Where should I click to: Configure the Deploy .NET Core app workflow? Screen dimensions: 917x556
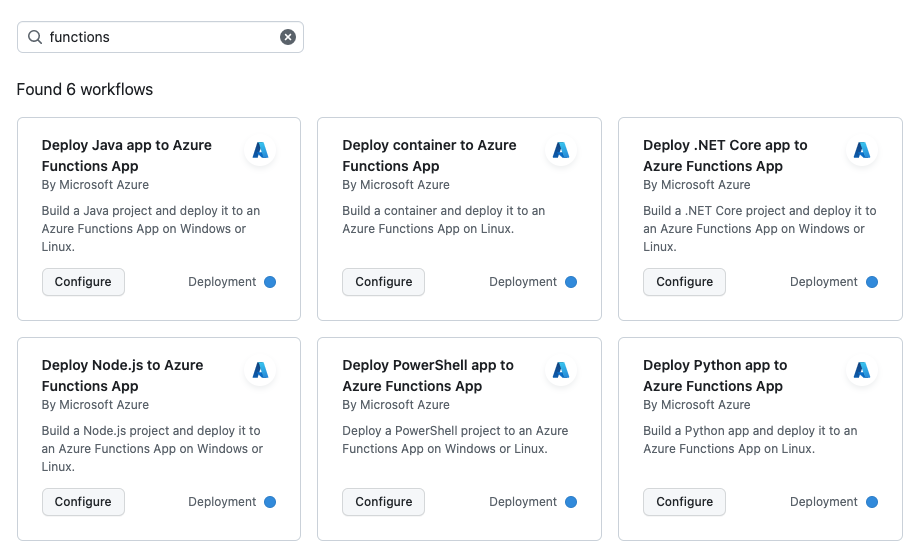coord(685,282)
